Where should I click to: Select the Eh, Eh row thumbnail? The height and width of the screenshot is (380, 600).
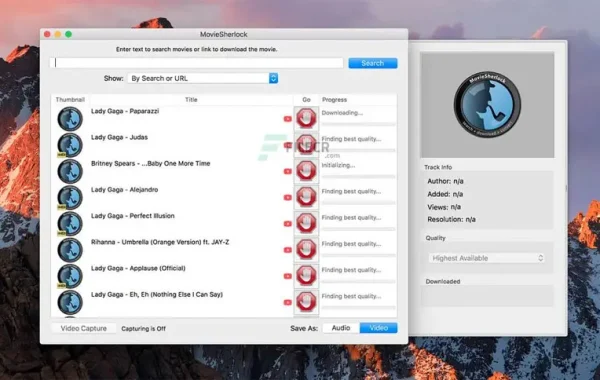click(70, 302)
